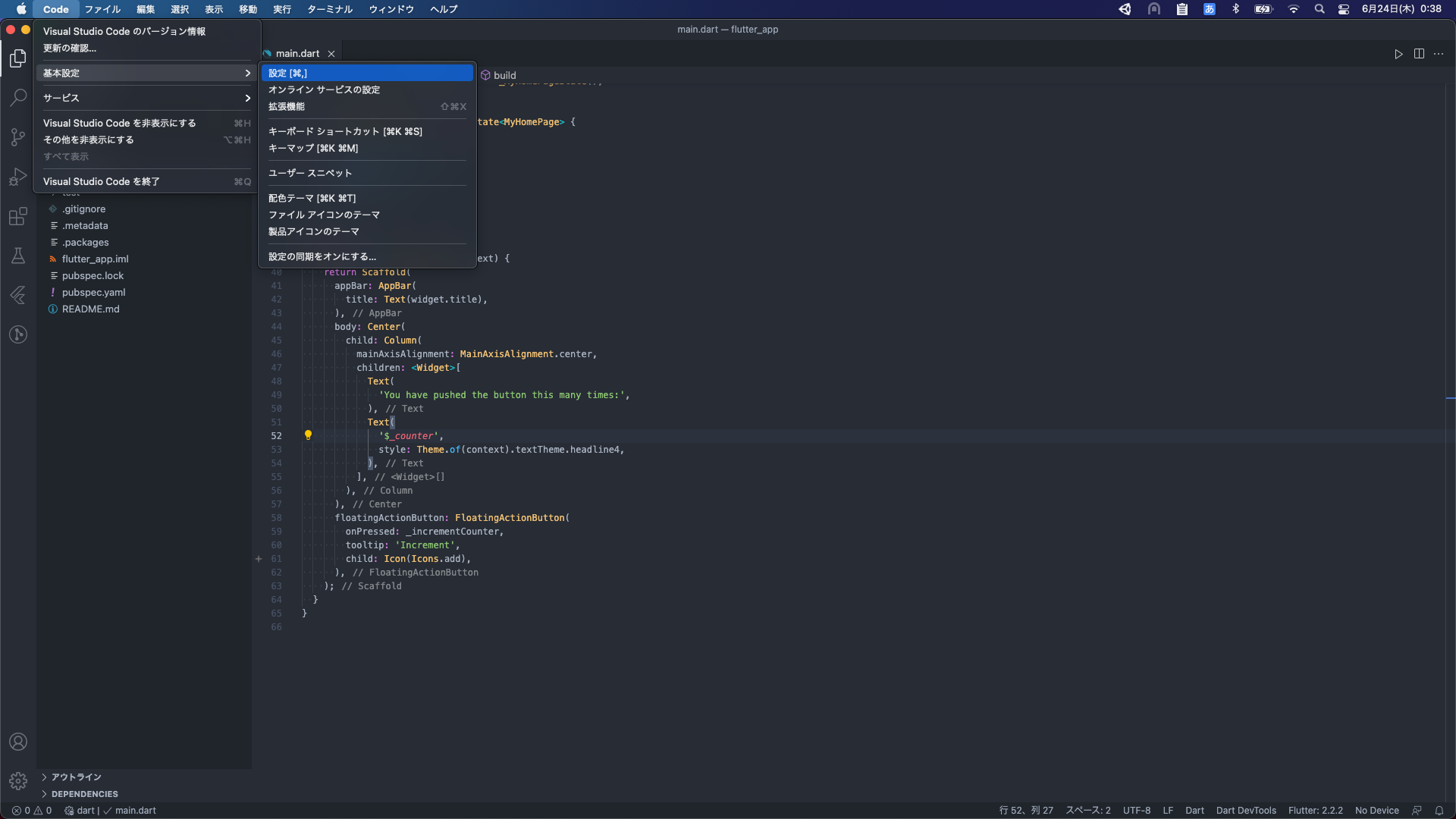Image resolution: width=1456 pixels, height=819 pixels.
Task: Click the feedback icon in status bar
Action: (1417, 811)
